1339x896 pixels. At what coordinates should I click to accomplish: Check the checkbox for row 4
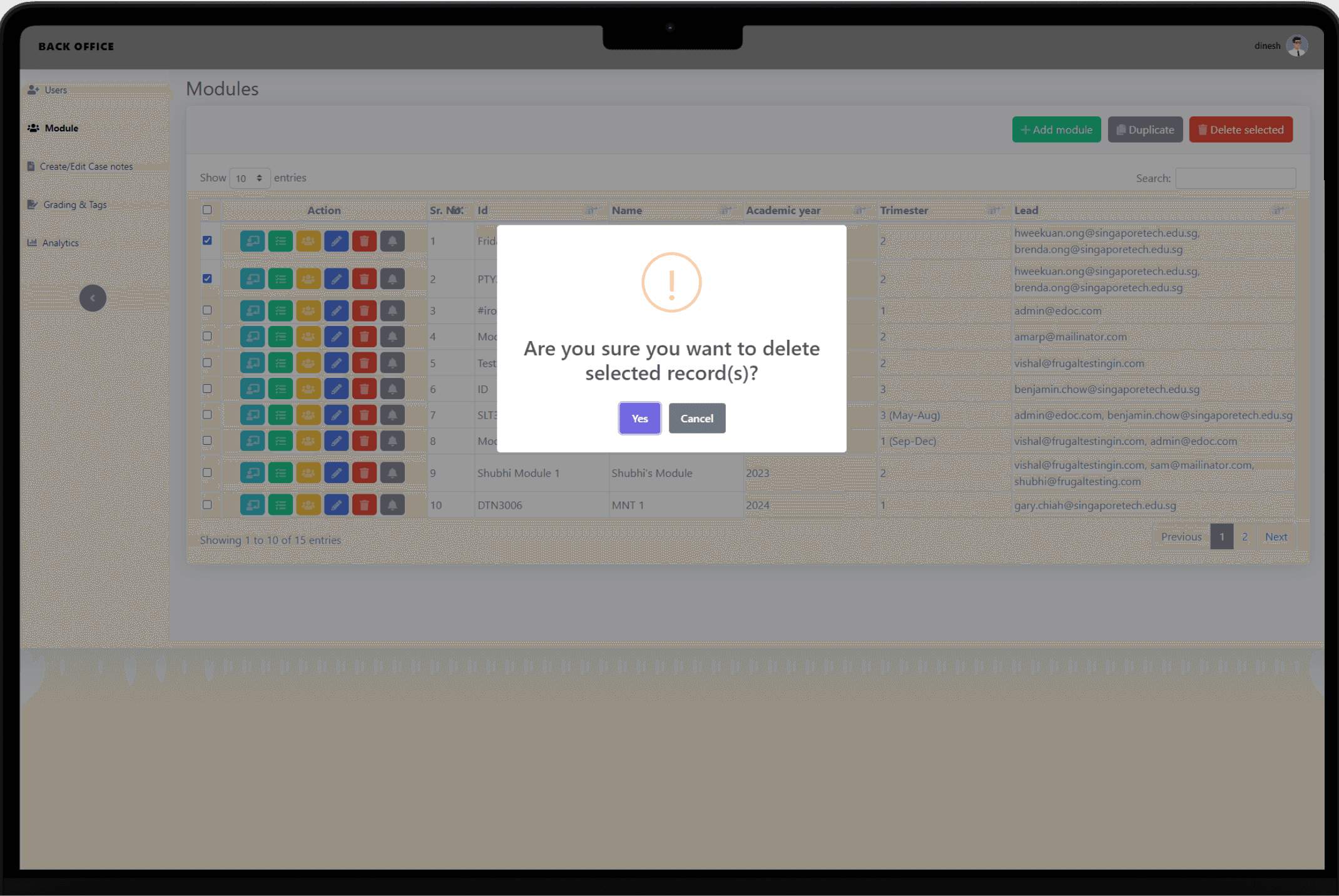(207, 336)
